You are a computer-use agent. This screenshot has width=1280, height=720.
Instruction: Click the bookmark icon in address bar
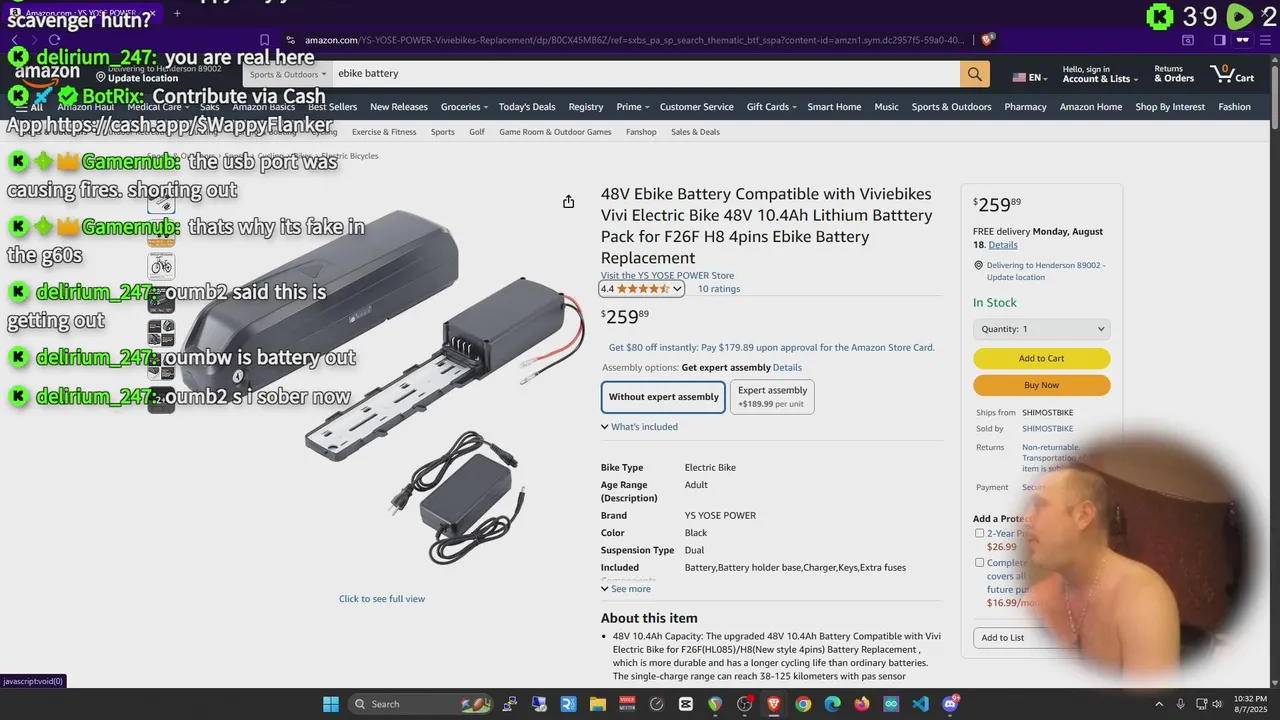coord(264,40)
